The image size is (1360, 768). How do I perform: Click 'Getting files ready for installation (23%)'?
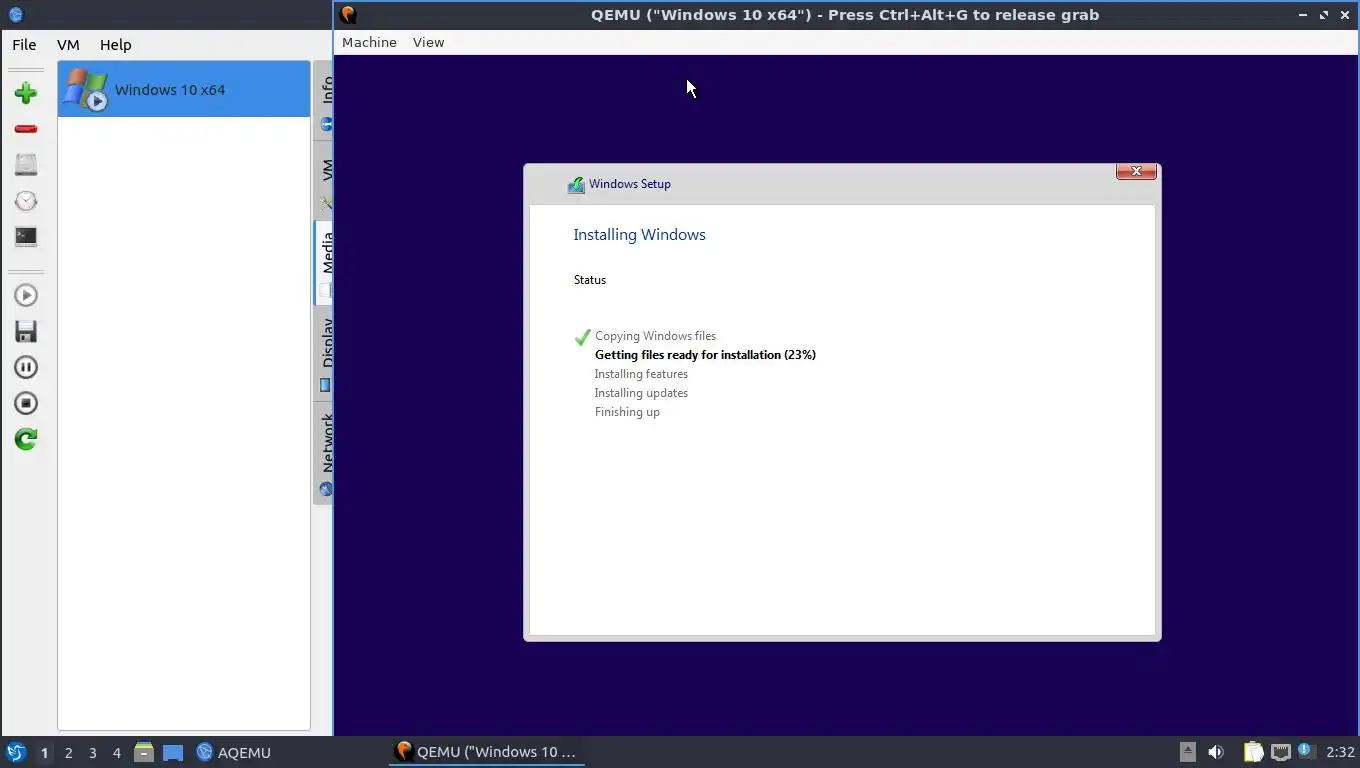705,355
